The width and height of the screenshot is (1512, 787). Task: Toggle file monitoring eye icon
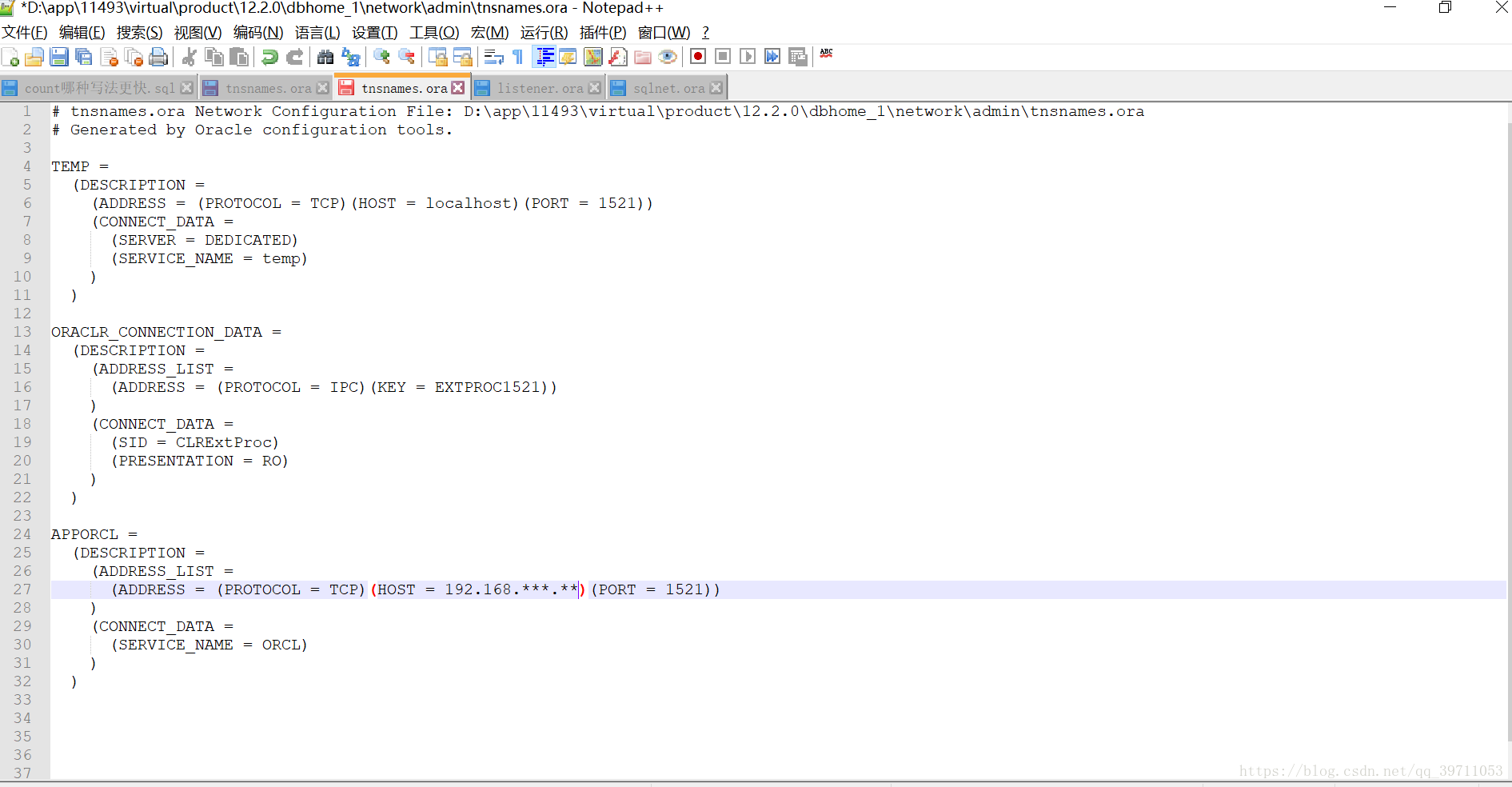668,57
